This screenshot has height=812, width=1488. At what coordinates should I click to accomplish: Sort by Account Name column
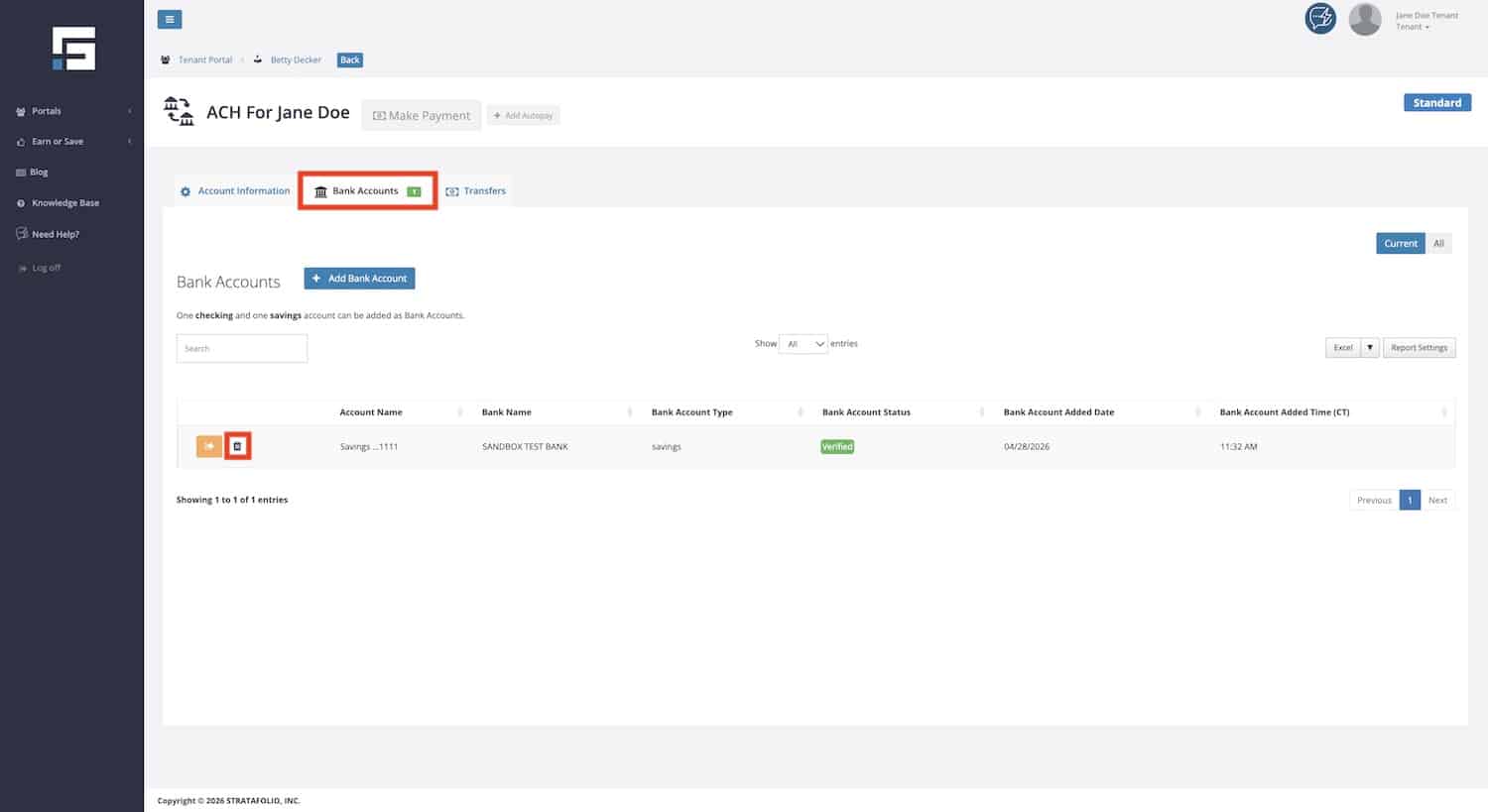point(401,412)
